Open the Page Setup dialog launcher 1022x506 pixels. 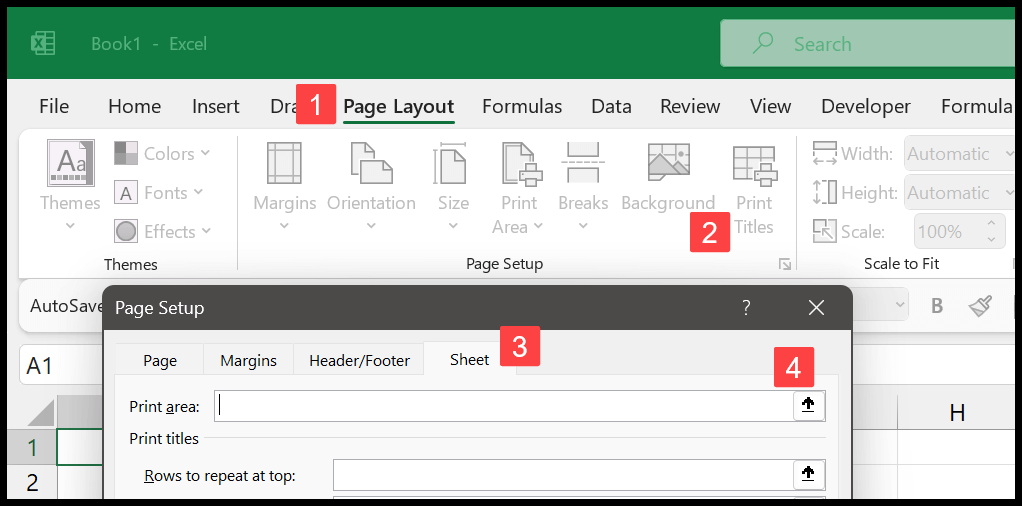pos(785,264)
